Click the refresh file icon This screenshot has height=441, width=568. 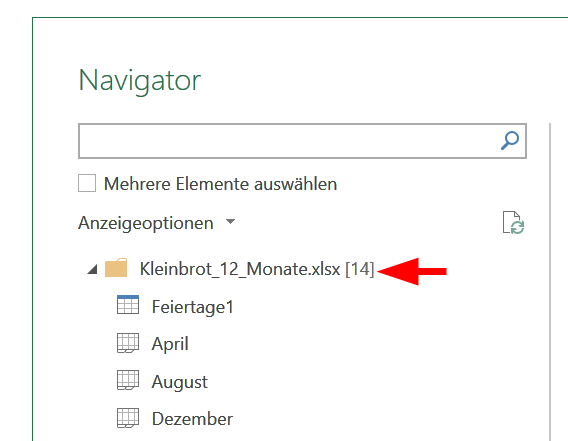pos(513,222)
